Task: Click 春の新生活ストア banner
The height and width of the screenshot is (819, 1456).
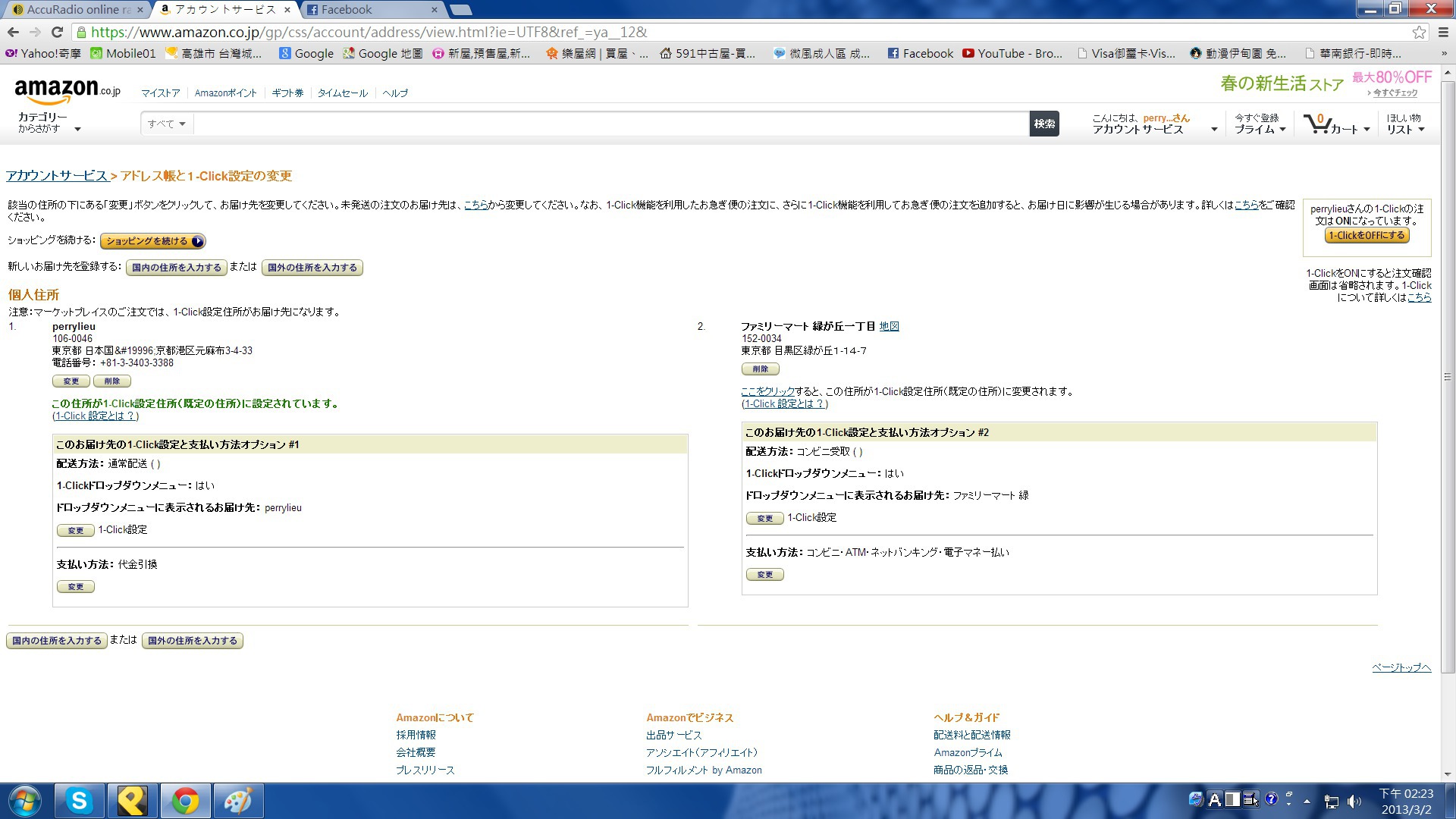Action: [x=1282, y=83]
